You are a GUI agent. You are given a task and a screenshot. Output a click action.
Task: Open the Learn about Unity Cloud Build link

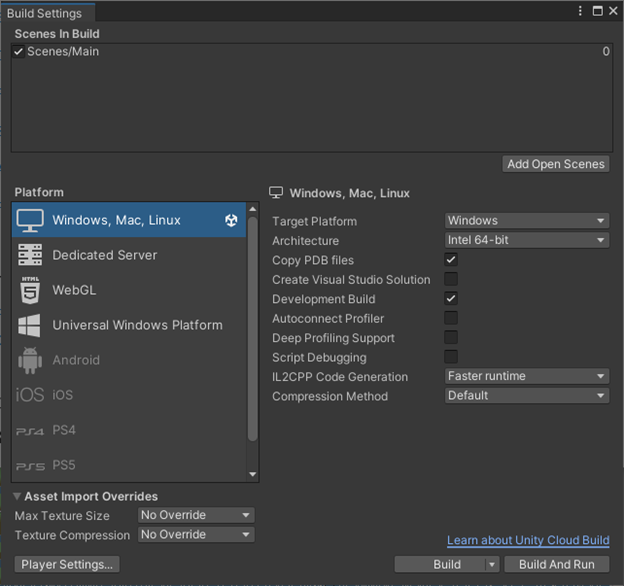coord(528,541)
